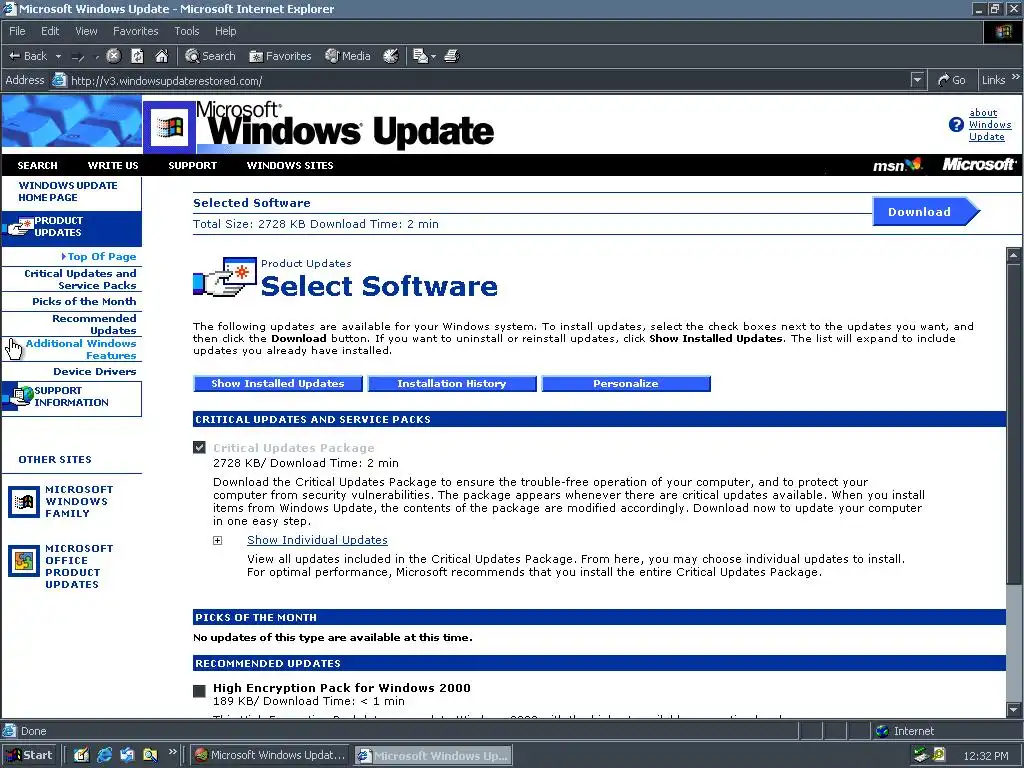
Task: Open the Show Individual Updates link
Action: click(x=317, y=540)
